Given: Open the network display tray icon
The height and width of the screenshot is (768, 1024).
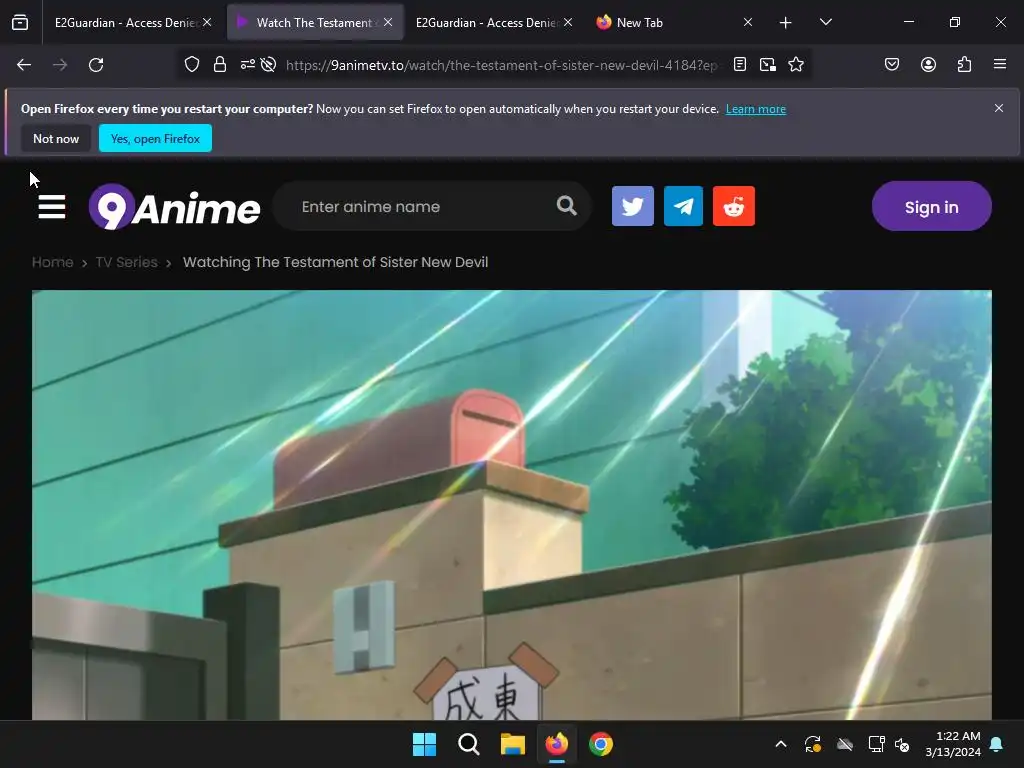Looking at the screenshot, I should click(876, 744).
